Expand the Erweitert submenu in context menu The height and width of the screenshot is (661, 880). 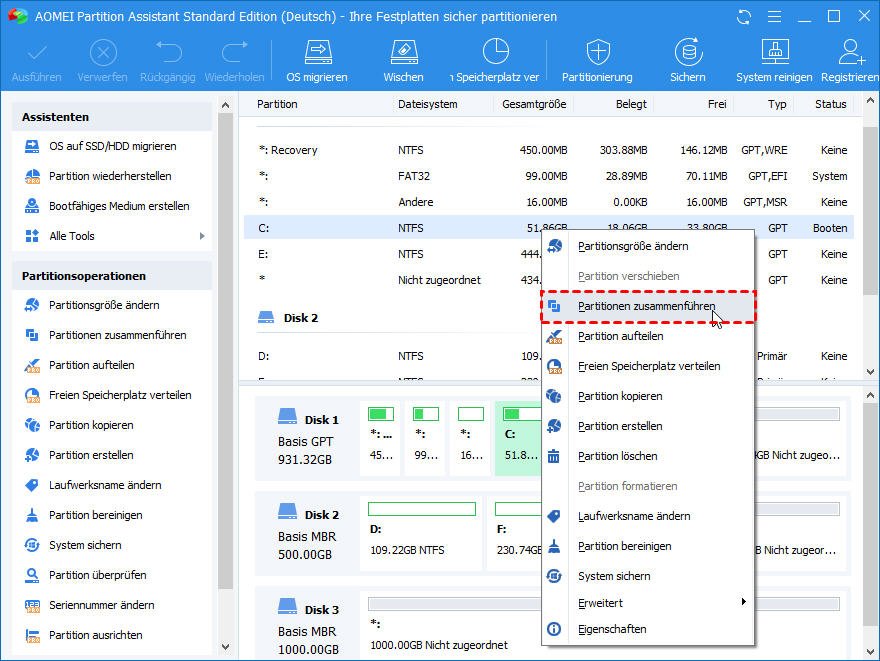coord(648,603)
